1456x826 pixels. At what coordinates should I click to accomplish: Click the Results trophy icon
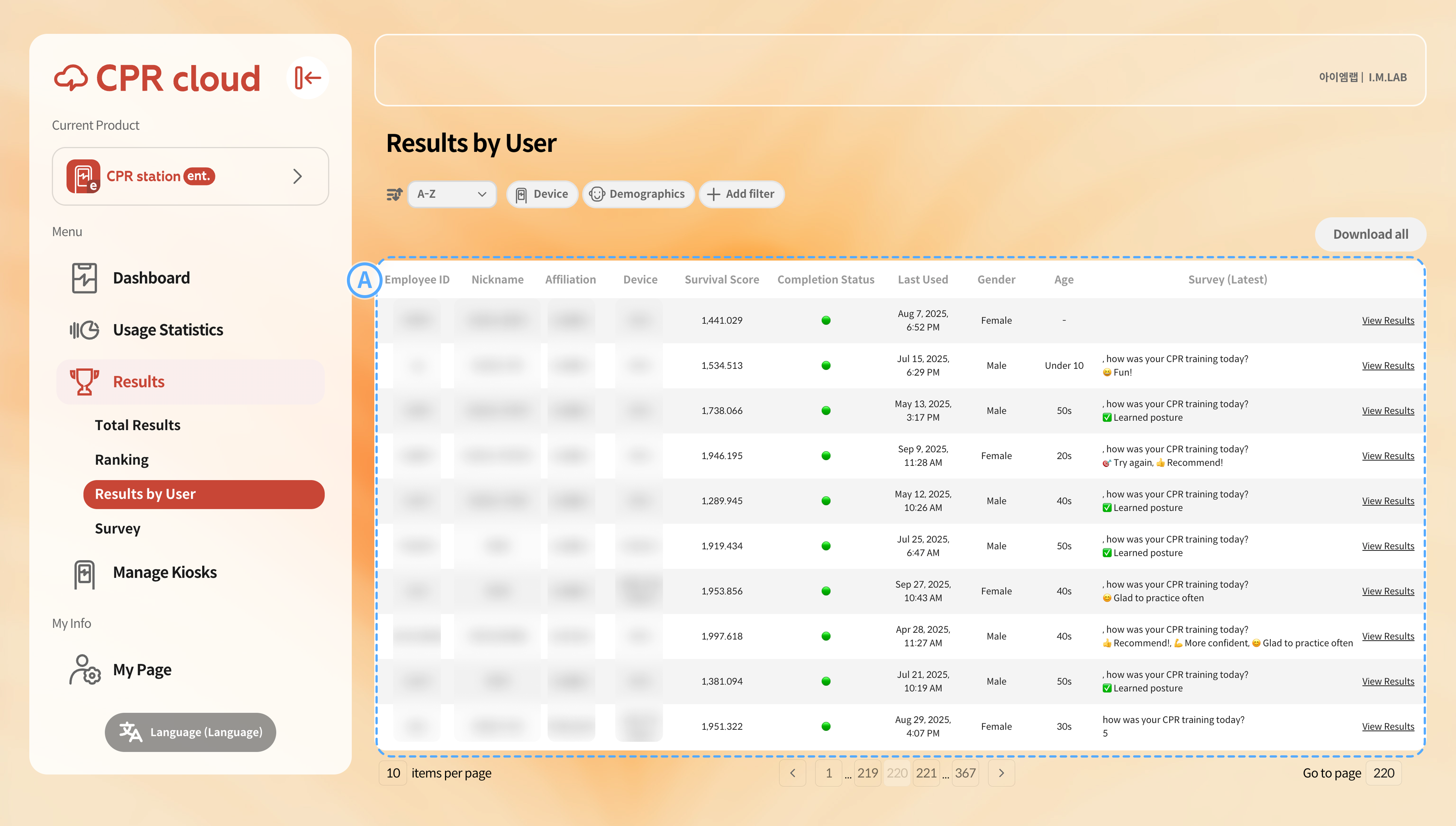pos(85,382)
